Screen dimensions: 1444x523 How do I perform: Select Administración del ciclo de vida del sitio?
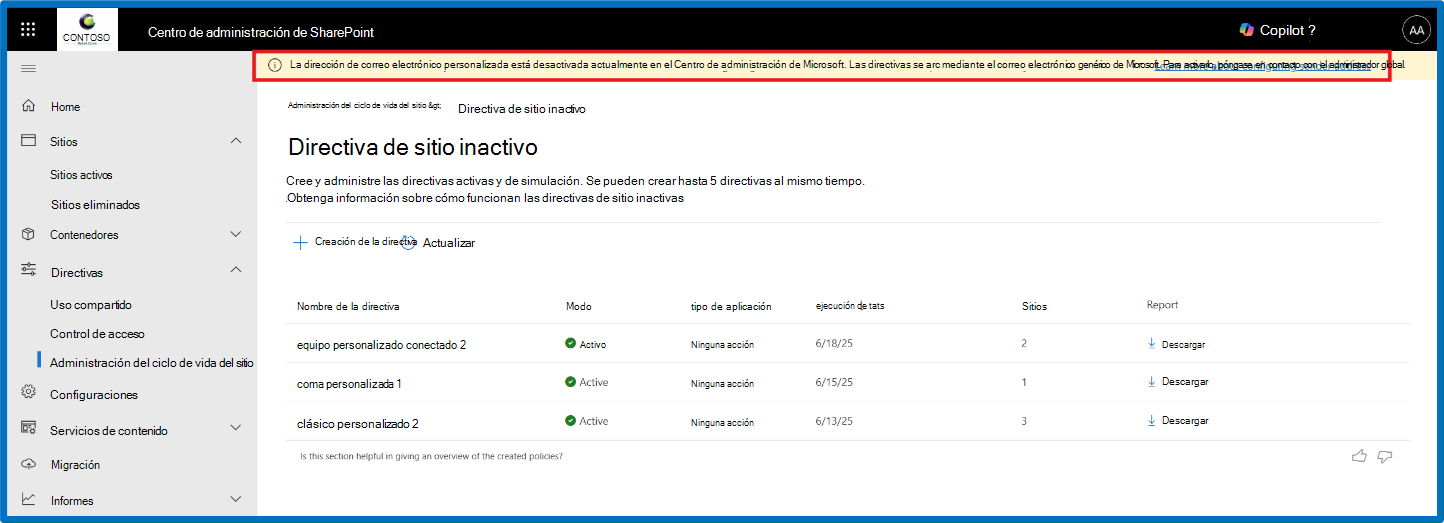(152, 363)
